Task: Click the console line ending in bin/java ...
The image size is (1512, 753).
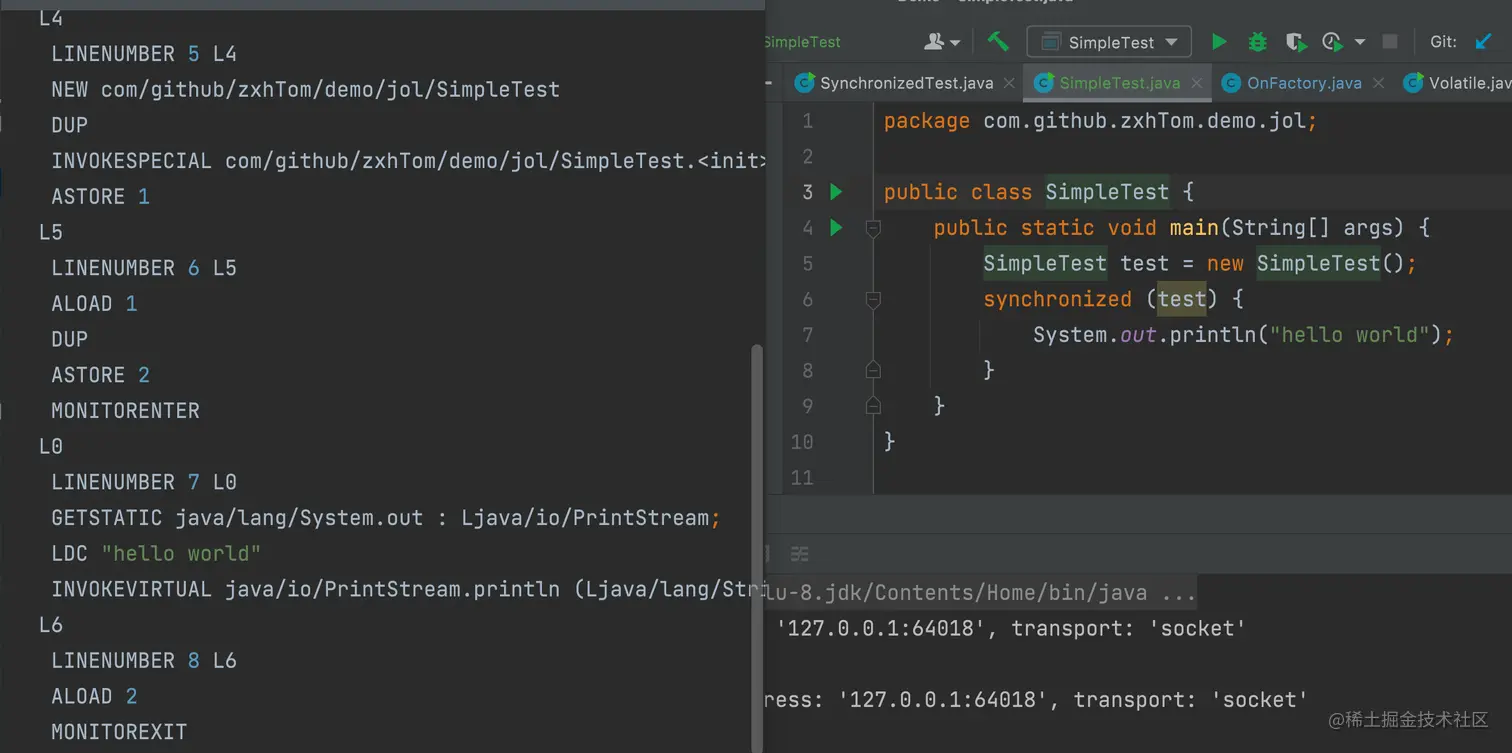Action: point(980,593)
